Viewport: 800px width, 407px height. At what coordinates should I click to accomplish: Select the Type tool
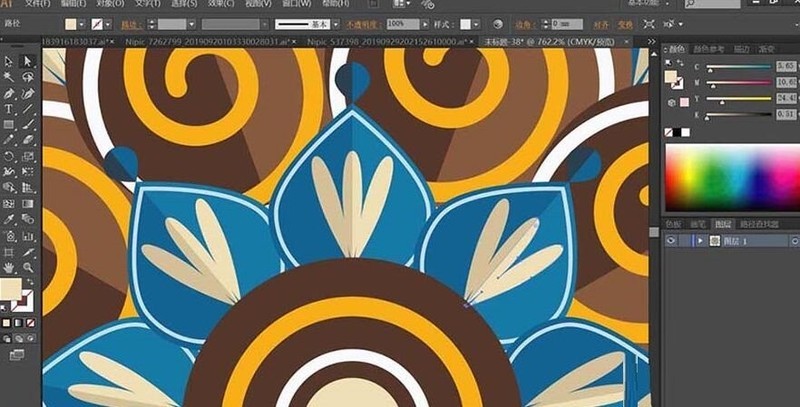(x=9, y=109)
